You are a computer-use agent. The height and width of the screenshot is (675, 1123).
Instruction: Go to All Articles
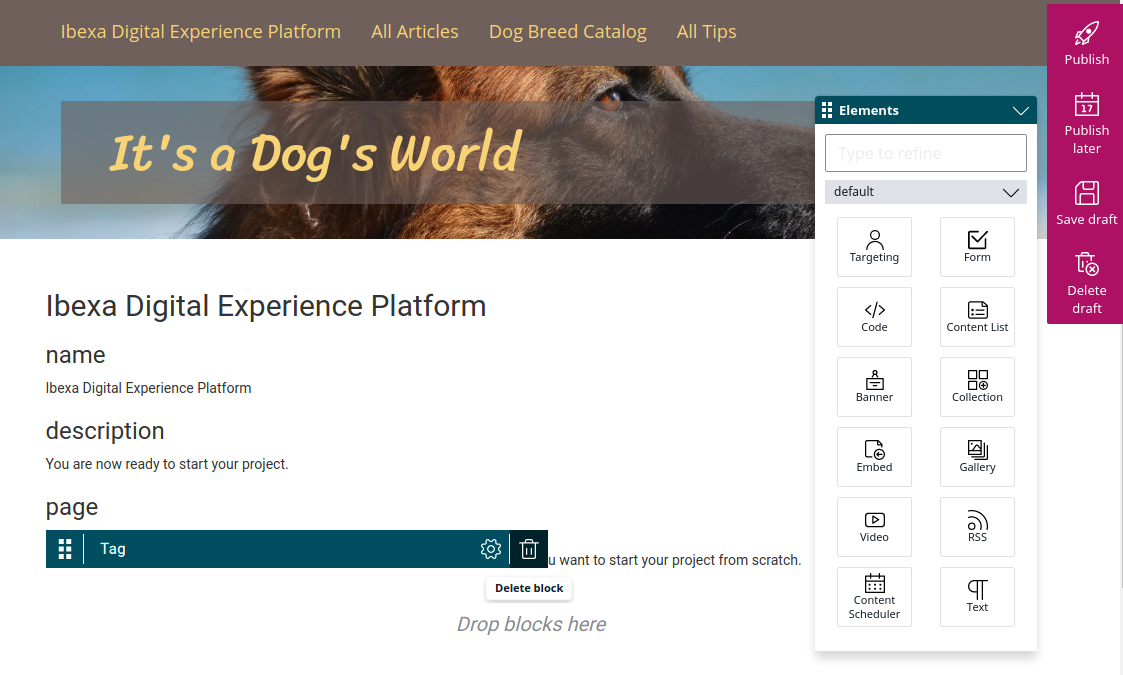click(415, 32)
